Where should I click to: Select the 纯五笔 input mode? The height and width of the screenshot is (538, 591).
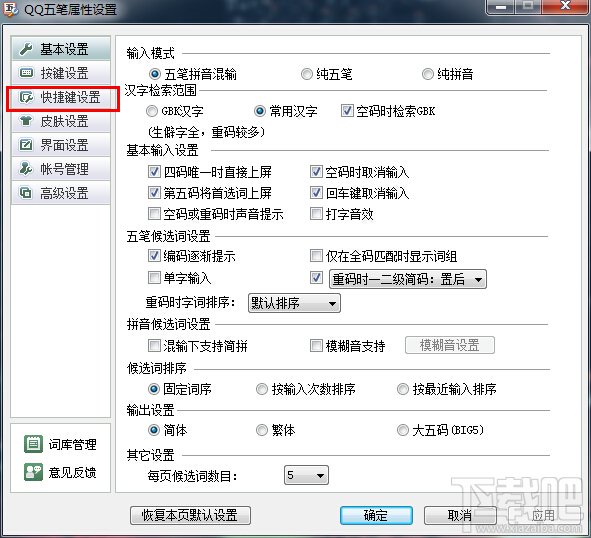coord(306,74)
